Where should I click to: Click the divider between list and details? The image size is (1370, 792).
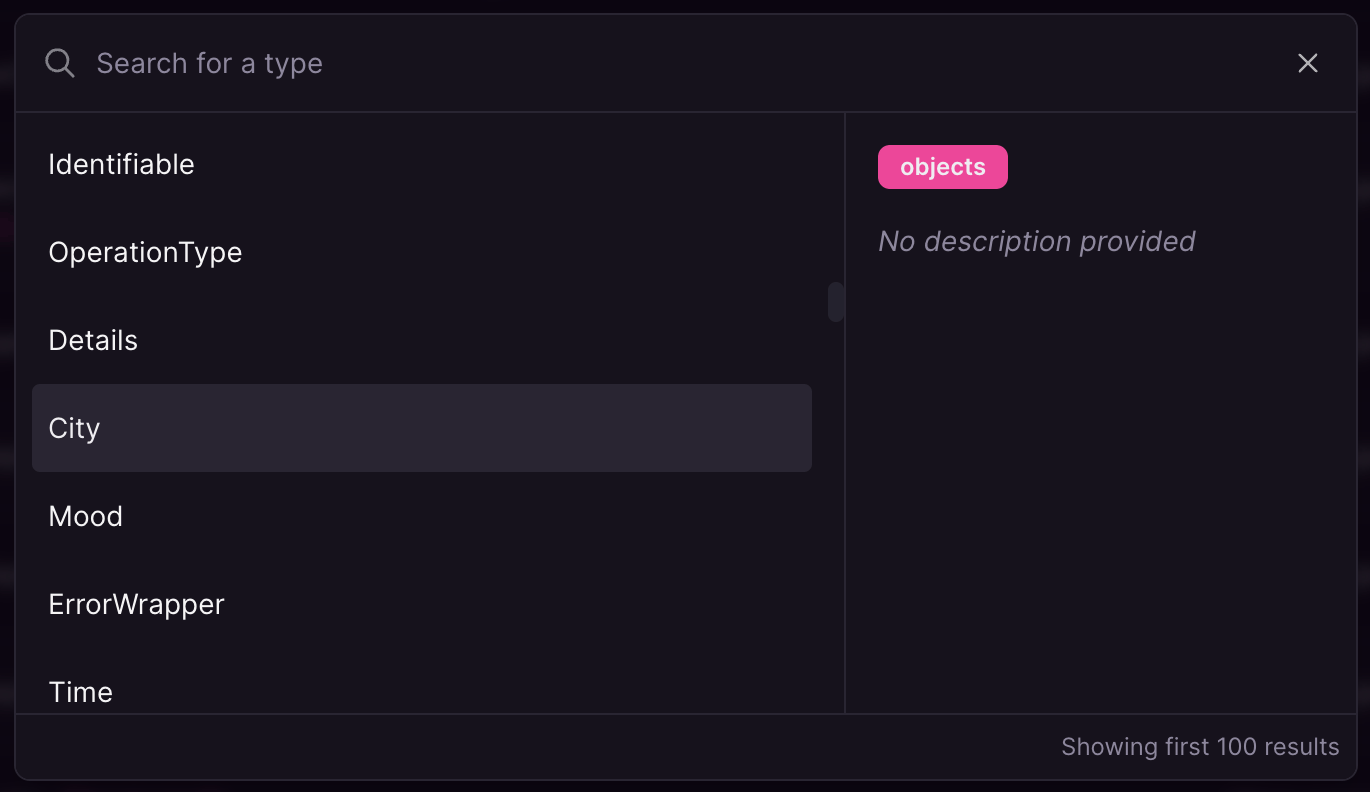[845, 413]
